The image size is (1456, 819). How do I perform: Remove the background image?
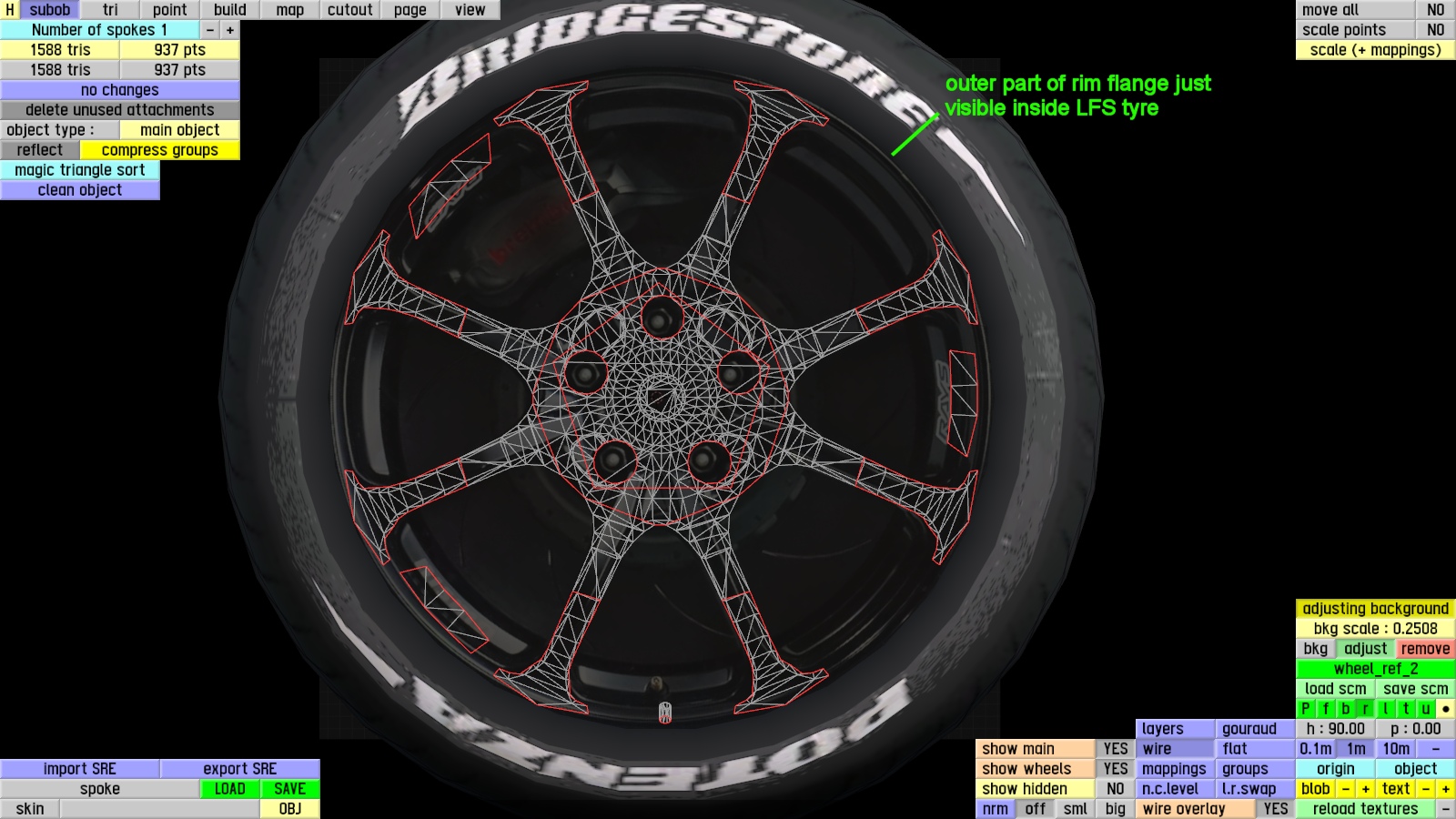[x=1426, y=649]
